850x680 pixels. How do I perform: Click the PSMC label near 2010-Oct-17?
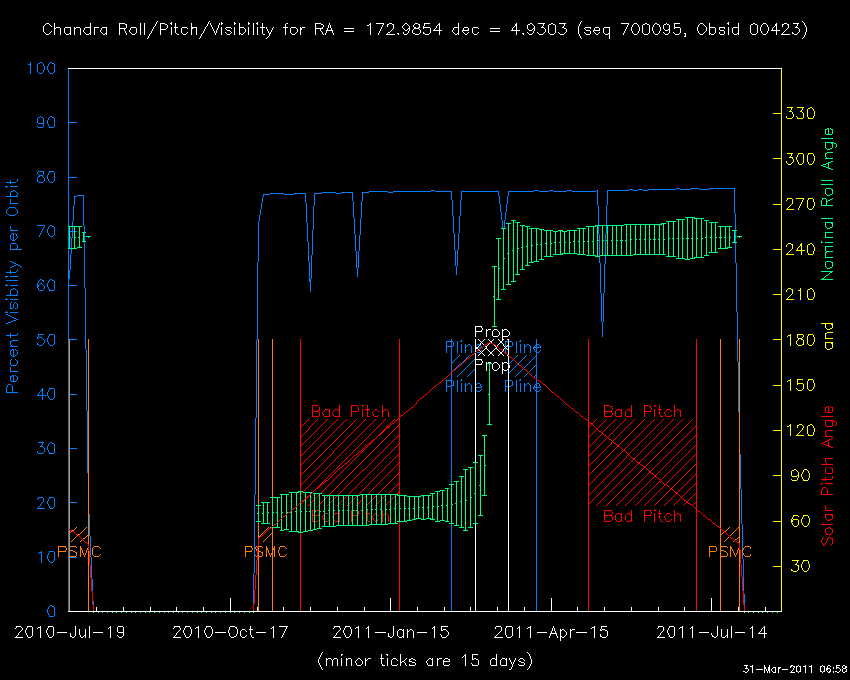[266, 552]
